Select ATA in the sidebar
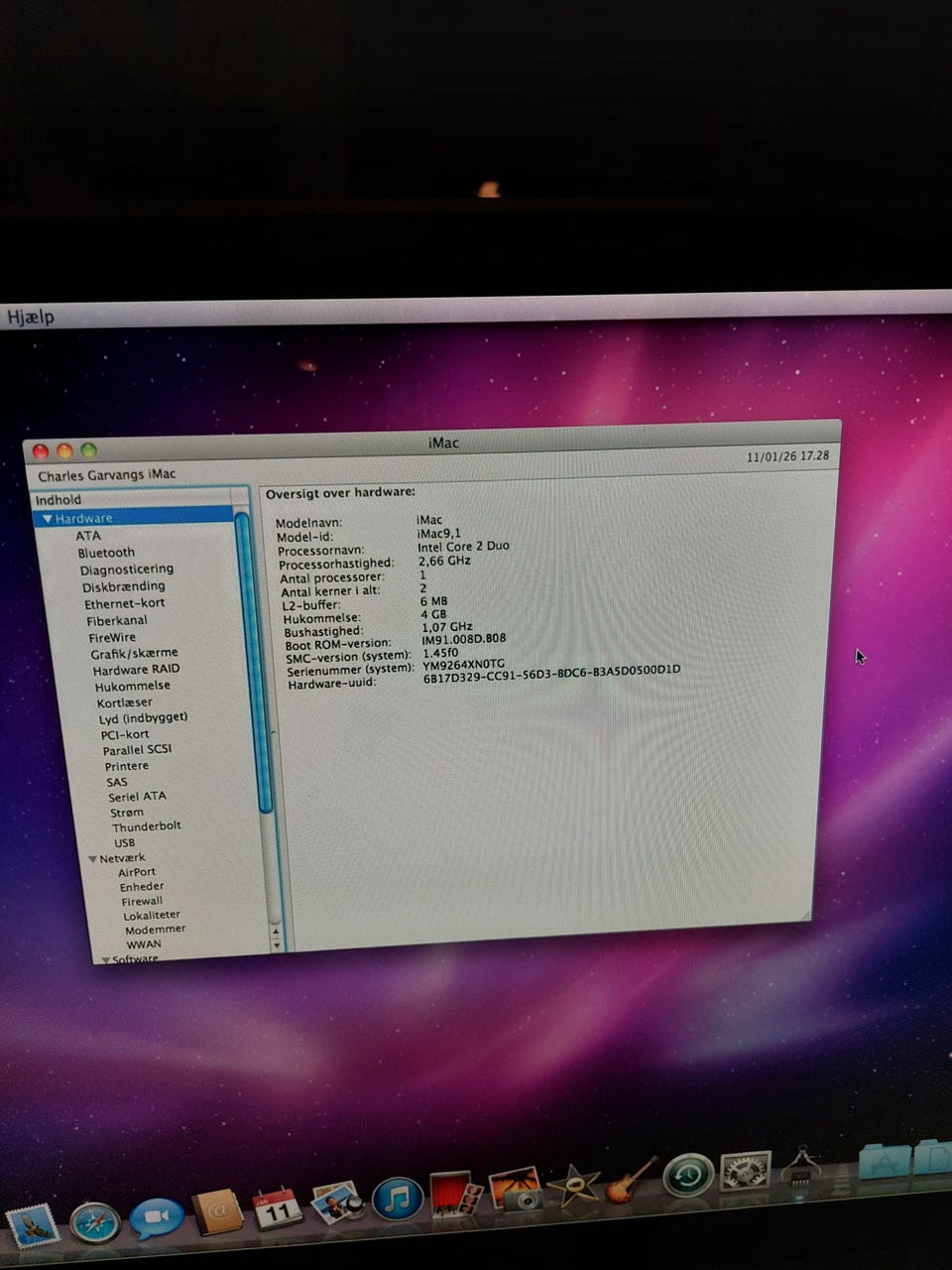This screenshot has height=1270, width=952. click(88, 536)
